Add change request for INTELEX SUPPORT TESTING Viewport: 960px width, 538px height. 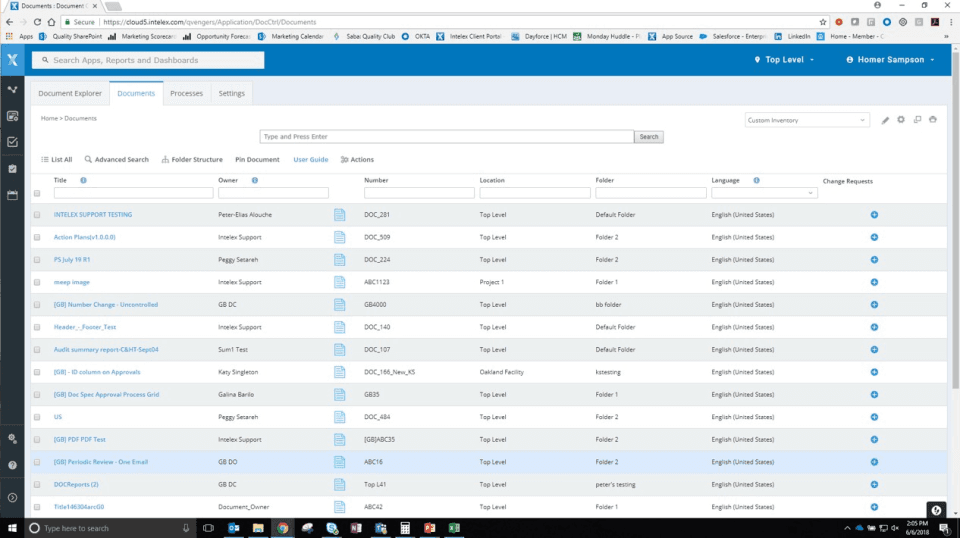point(874,215)
